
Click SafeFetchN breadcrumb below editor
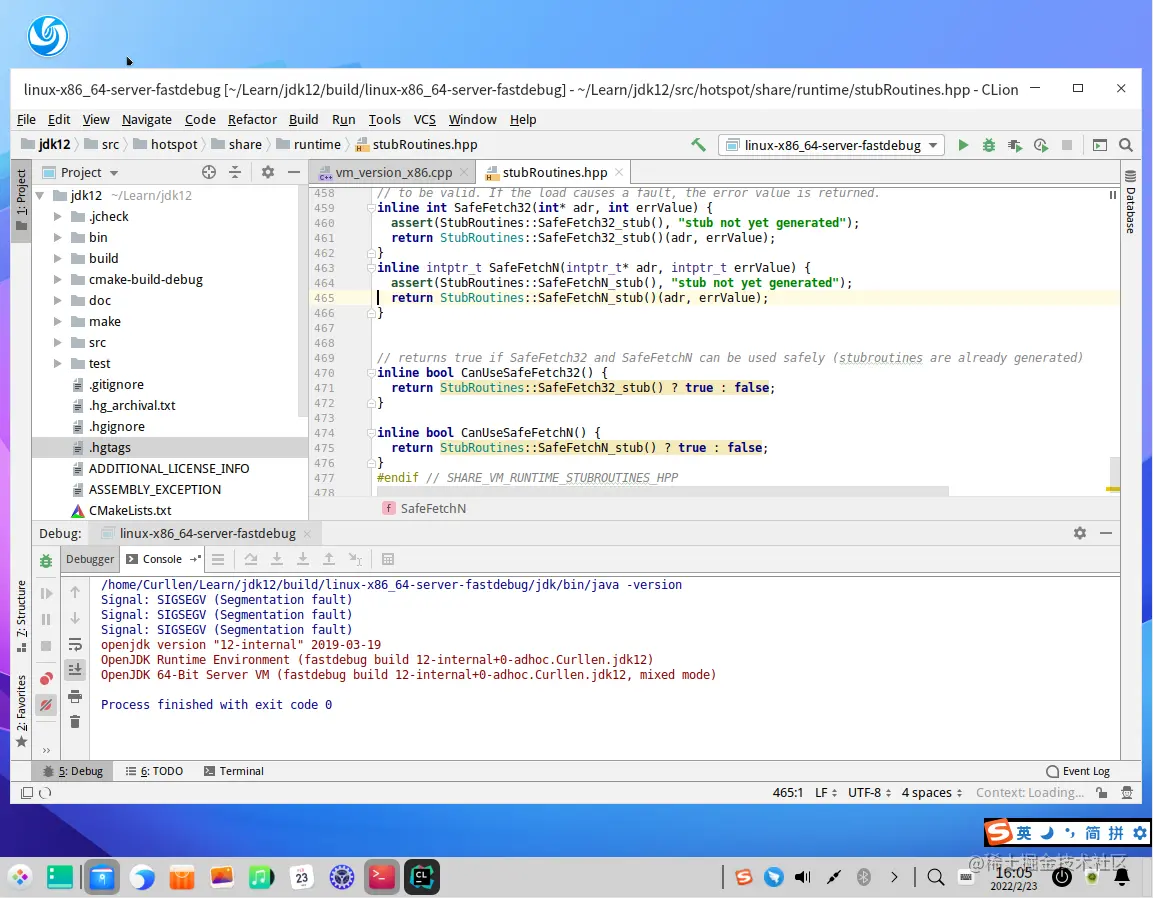tap(425, 508)
